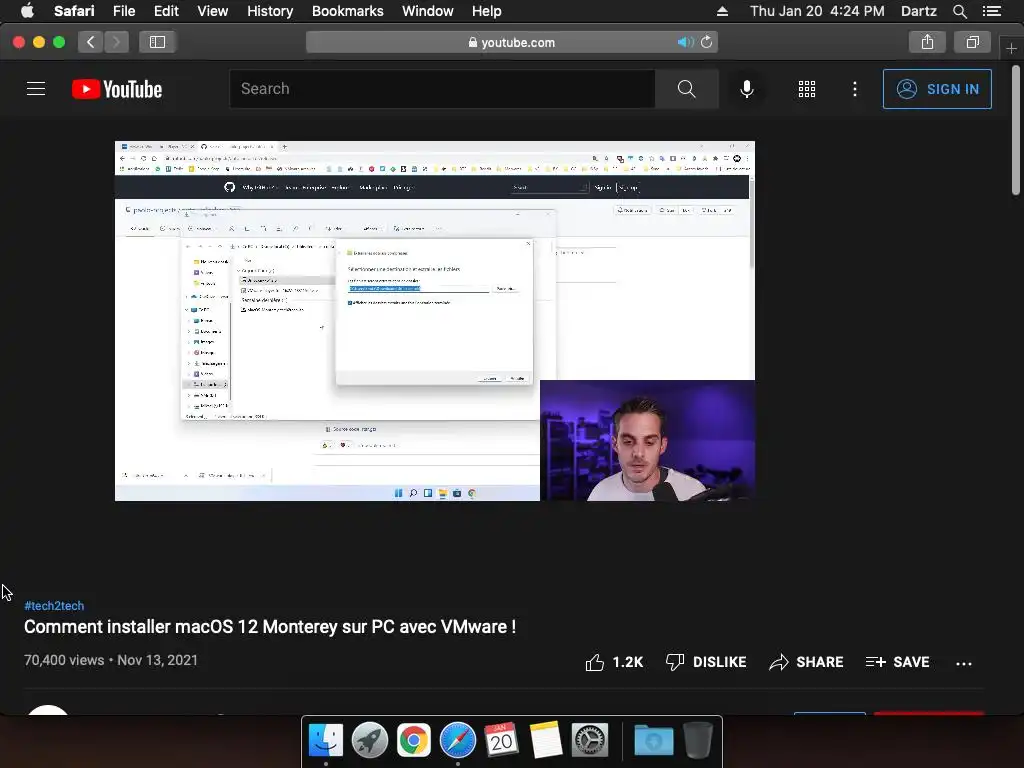Open the File menu
Screen dimensions: 1024x768
(x=123, y=11)
